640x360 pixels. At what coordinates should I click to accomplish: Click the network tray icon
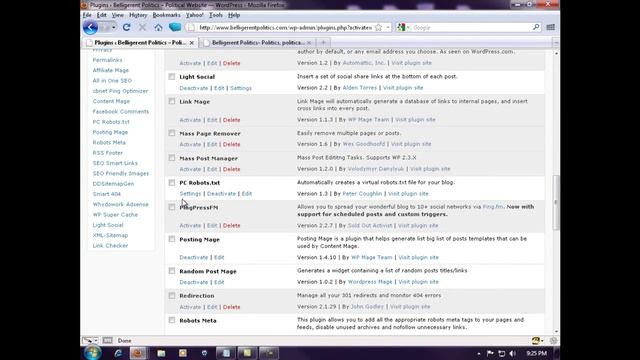coord(502,353)
